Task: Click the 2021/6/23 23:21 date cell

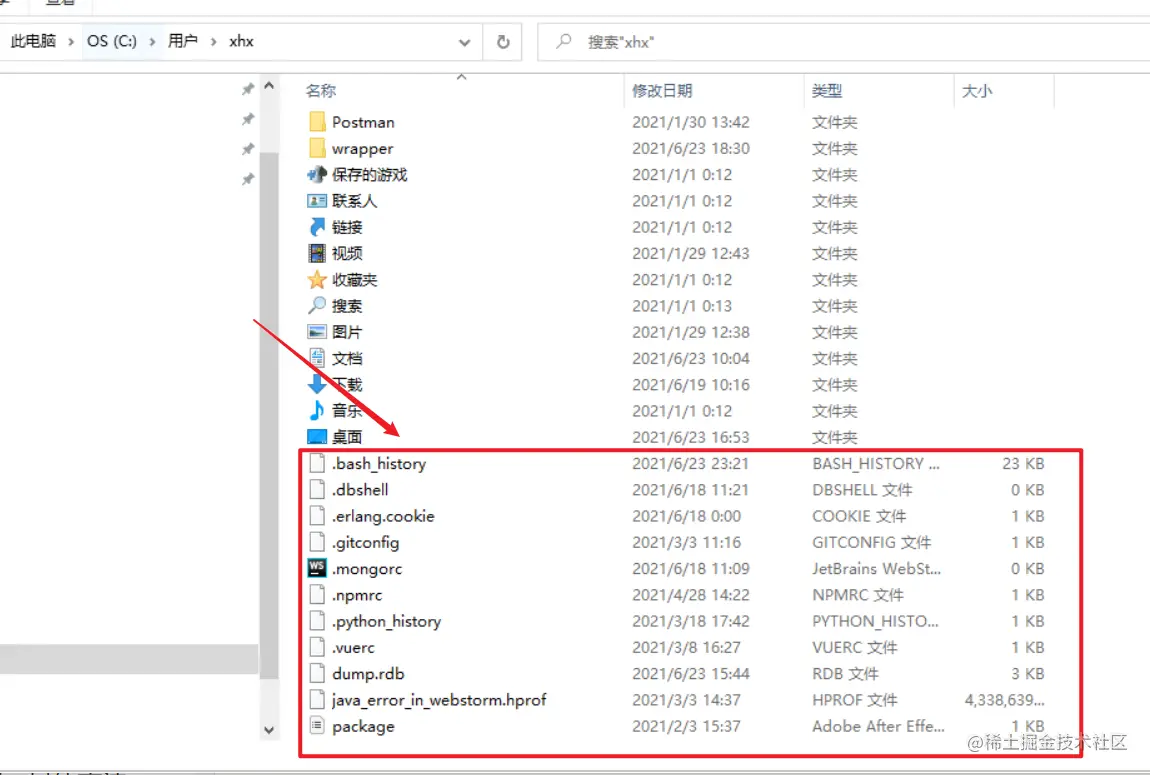Action: (x=690, y=463)
